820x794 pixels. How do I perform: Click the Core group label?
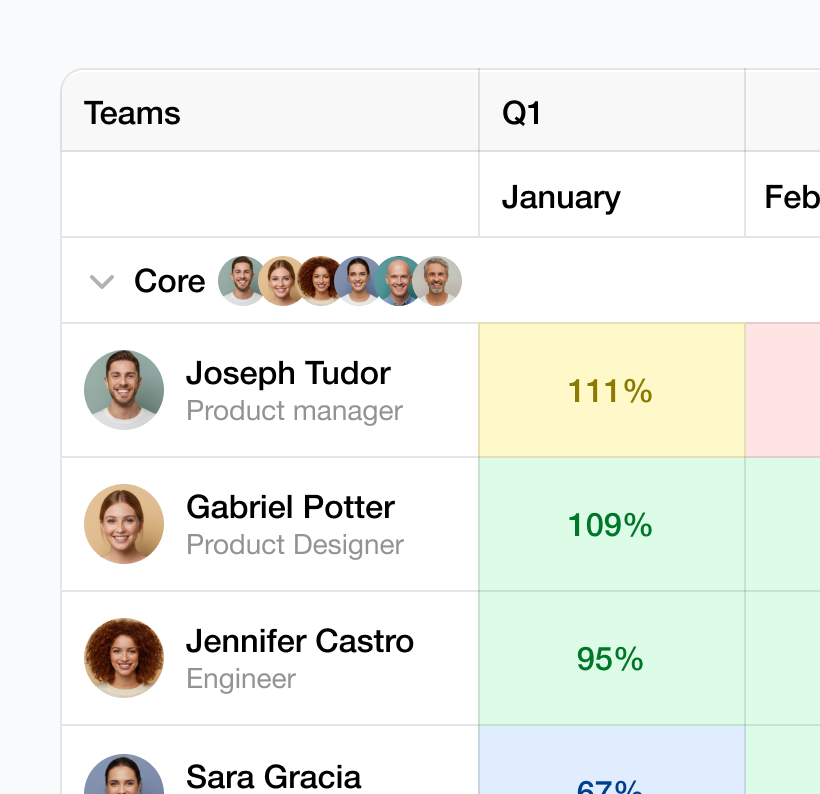click(x=169, y=282)
